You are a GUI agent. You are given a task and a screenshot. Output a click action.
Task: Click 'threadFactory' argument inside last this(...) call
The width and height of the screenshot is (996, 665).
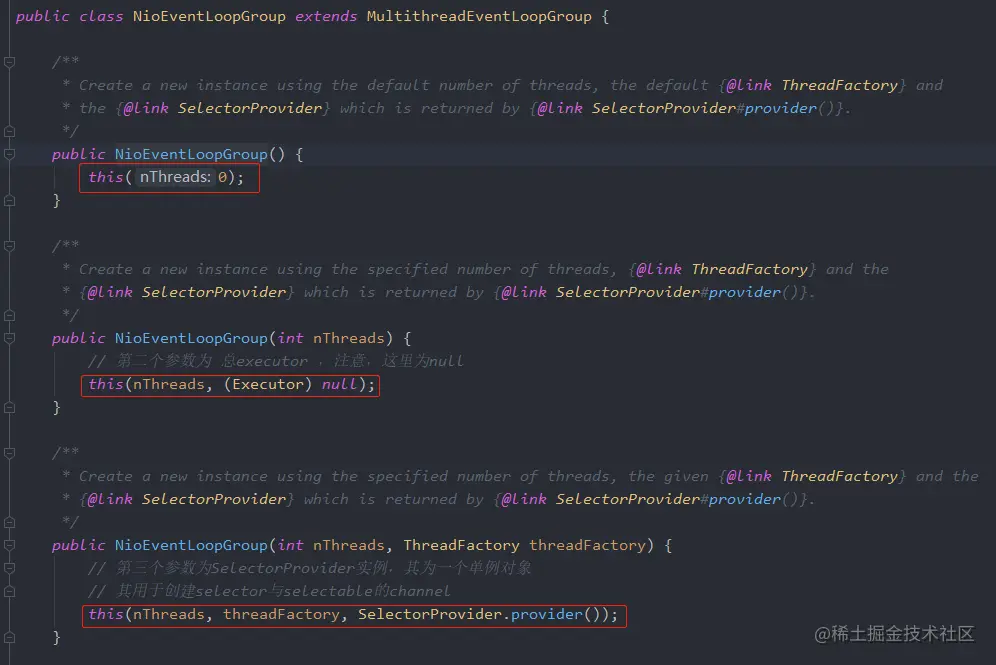tap(281, 614)
